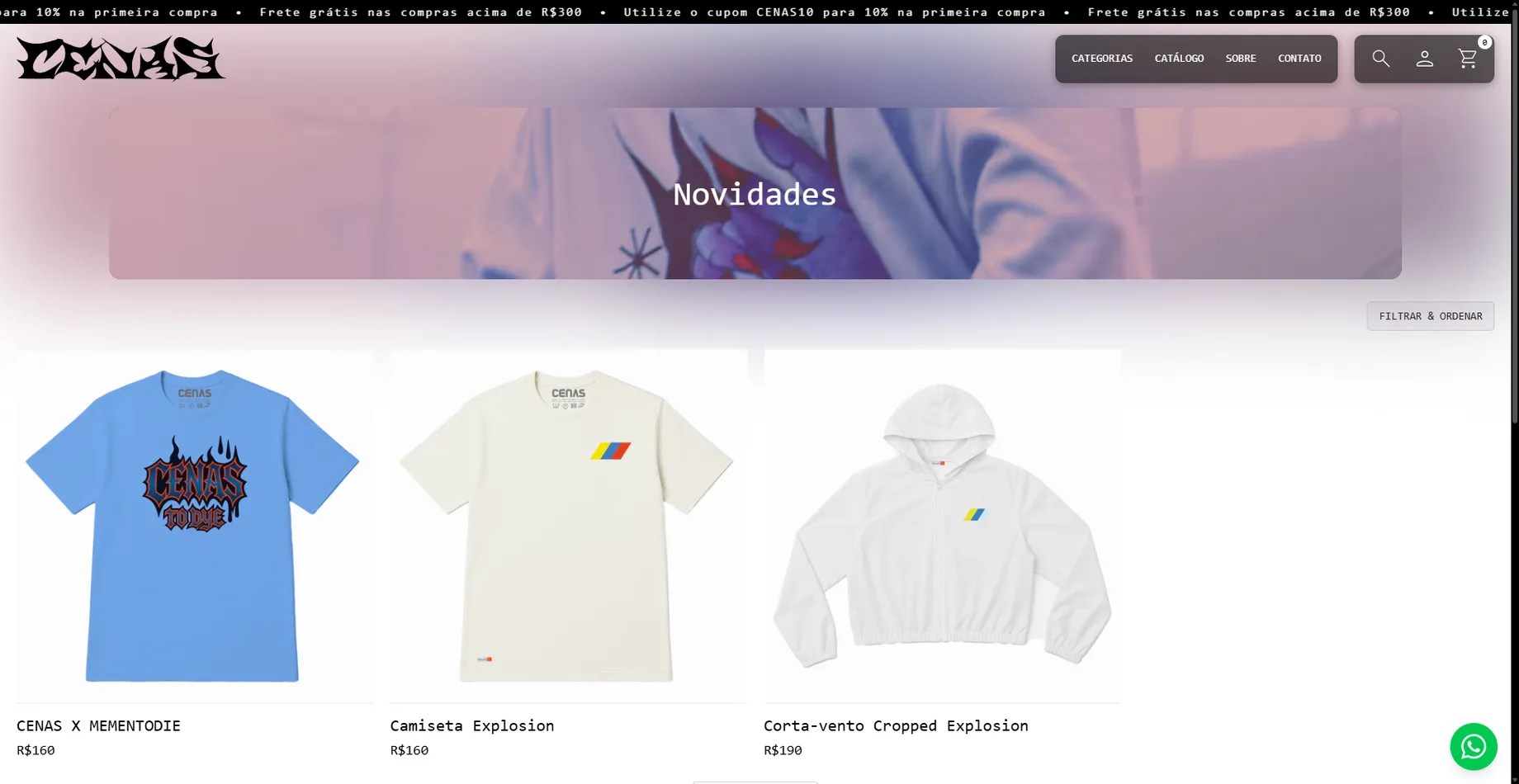Click the CENAS logo in header
The width and height of the screenshot is (1519, 784).
click(x=121, y=58)
